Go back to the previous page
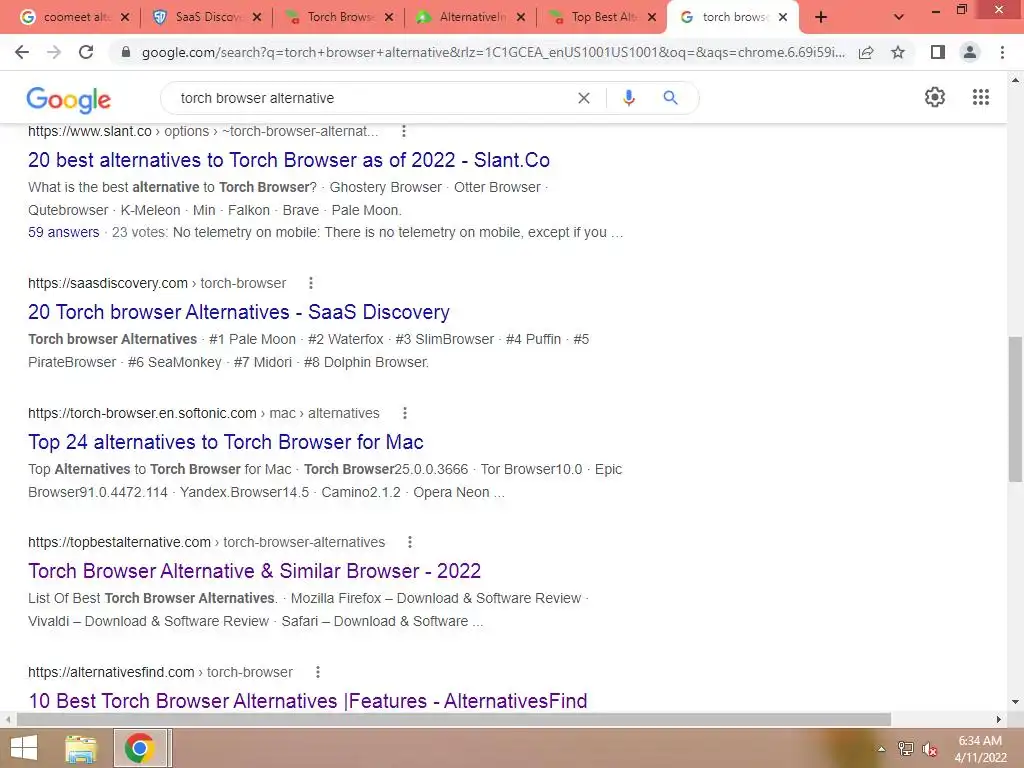The width and height of the screenshot is (1024, 768). click(x=22, y=52)
